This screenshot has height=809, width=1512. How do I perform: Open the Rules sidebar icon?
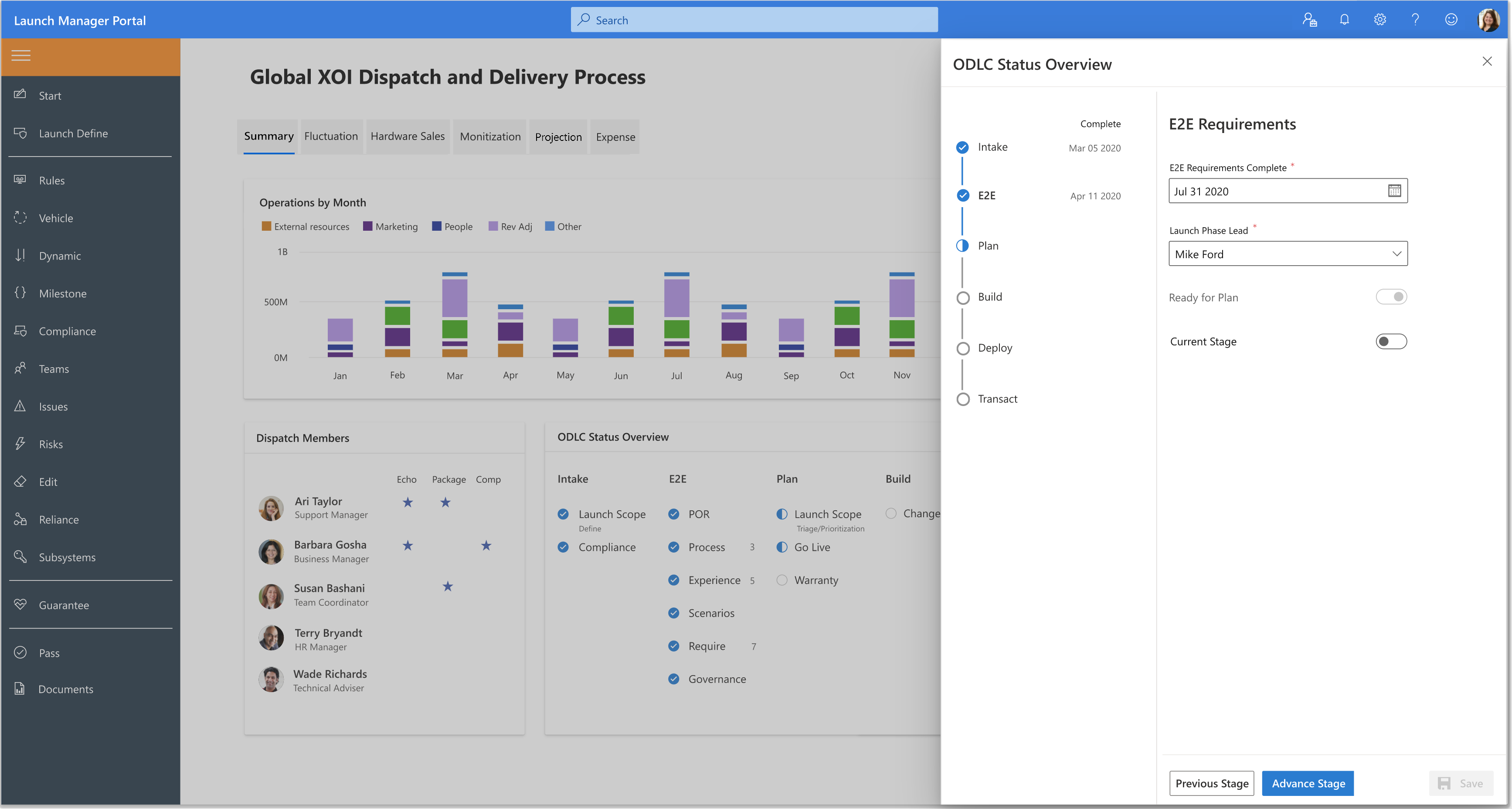(20, 179)
